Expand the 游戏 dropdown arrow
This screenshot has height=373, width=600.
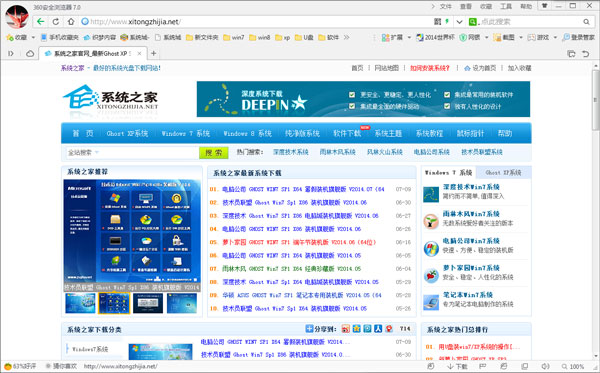pyautogui.click(x=555, y=37)
